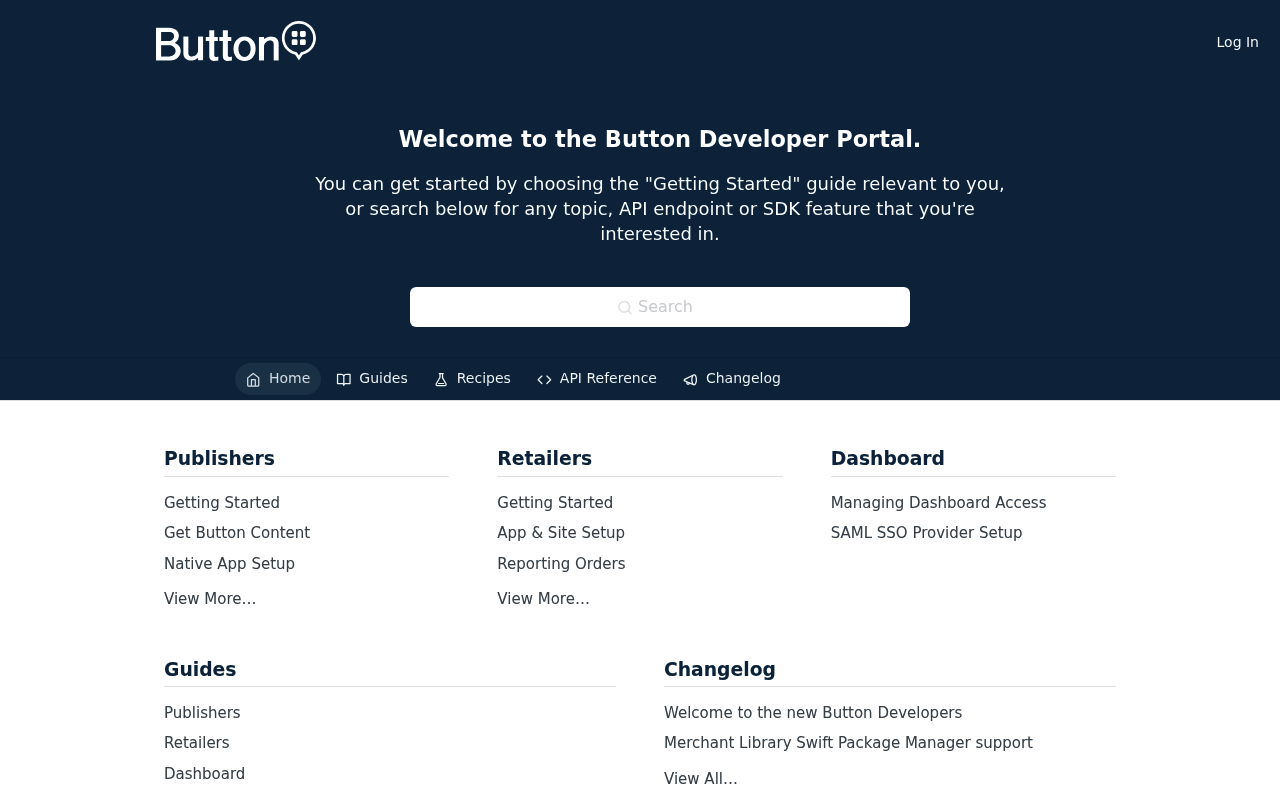Click the Button logo

pyautogui.click(x=236, y=41)
